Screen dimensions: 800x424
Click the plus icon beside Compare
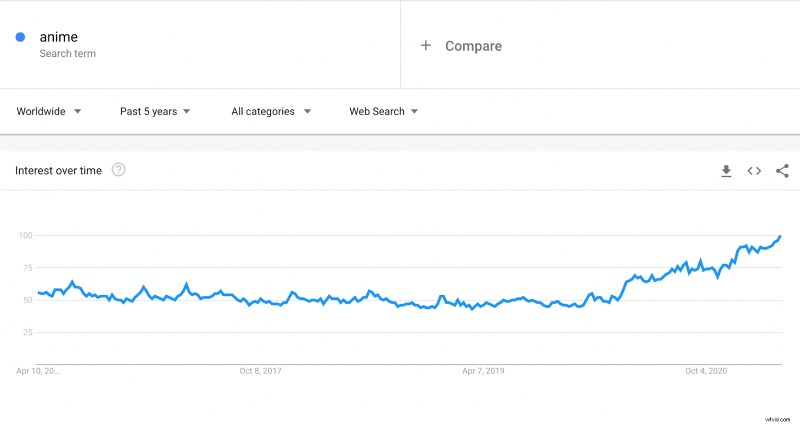[x=426, y=45]
